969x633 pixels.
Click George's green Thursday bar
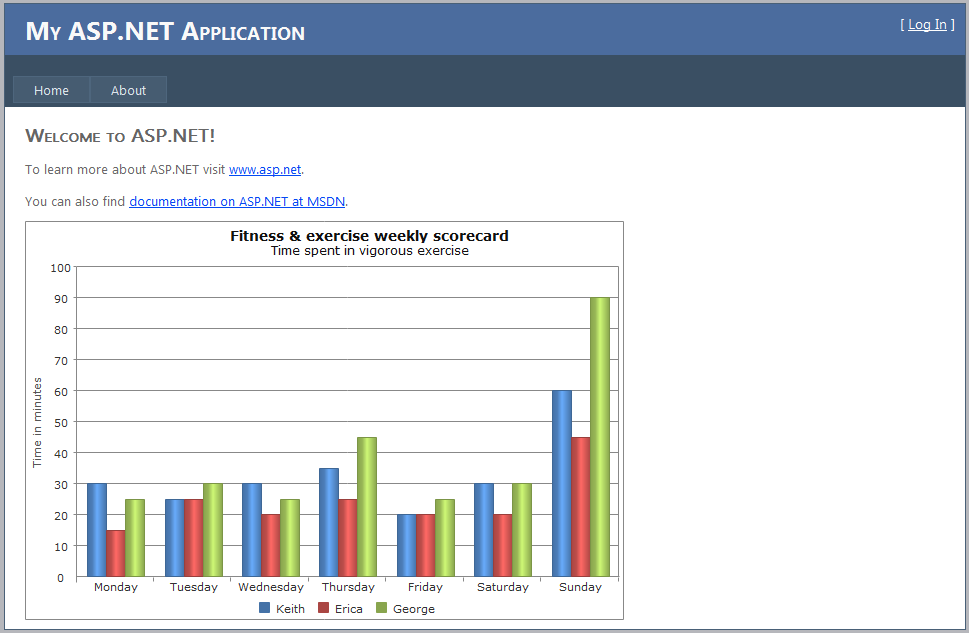[367, 507]
